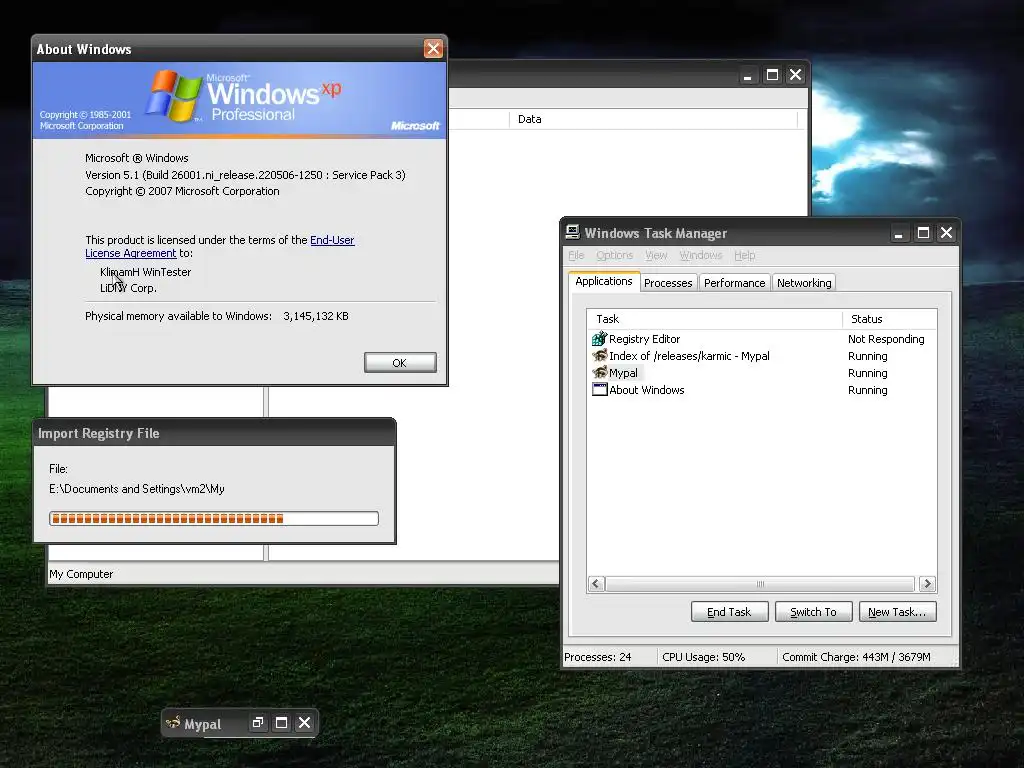Click the CPU Usage: 50% status entry
The height and width of the screenshot is (768, 1024).
click(x=703, y=657)
